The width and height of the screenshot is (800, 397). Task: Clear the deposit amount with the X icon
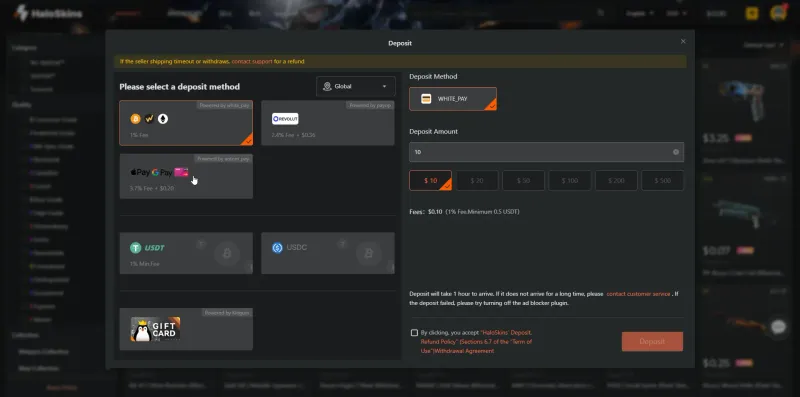(x=676, y=152)
